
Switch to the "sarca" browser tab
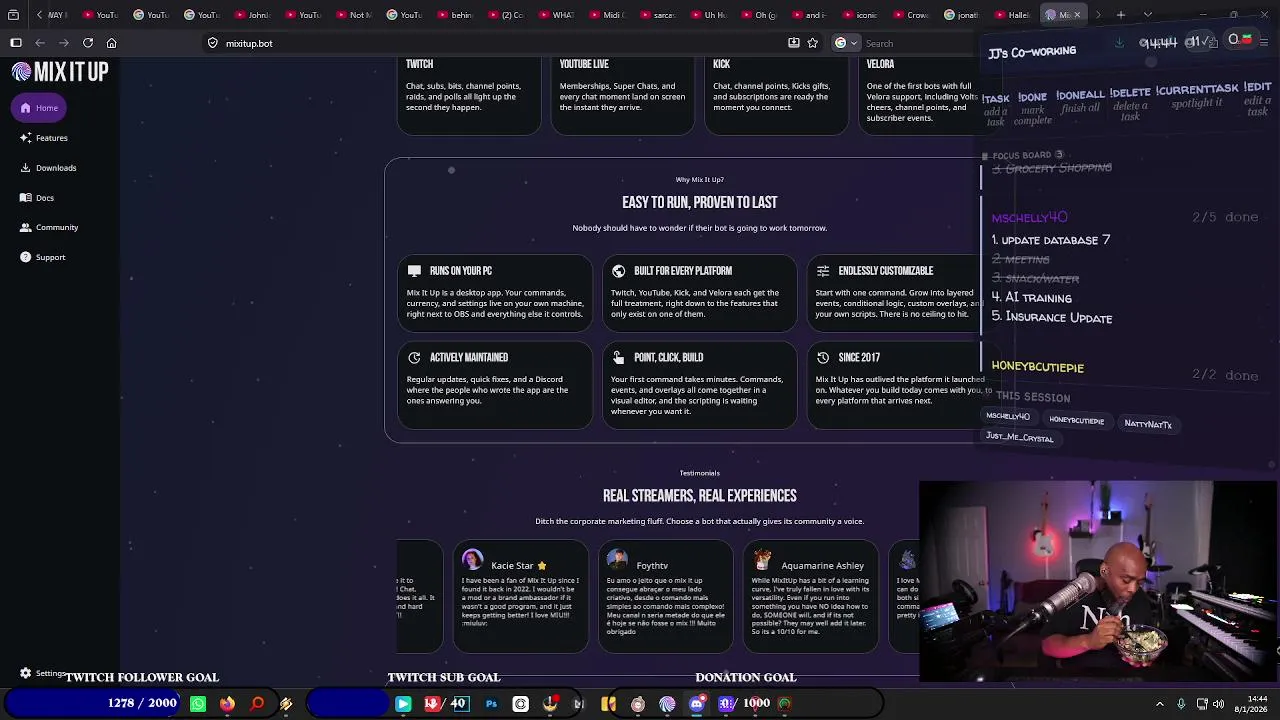[x=658, y=15]
